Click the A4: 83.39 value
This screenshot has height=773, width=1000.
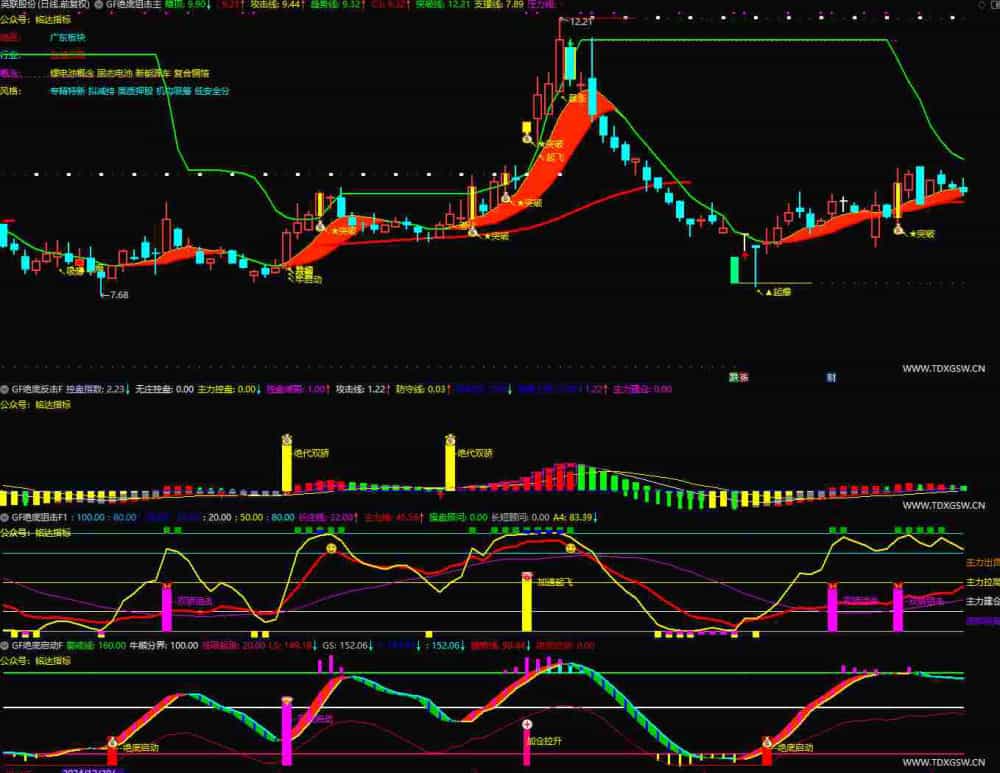coord(575,517)
